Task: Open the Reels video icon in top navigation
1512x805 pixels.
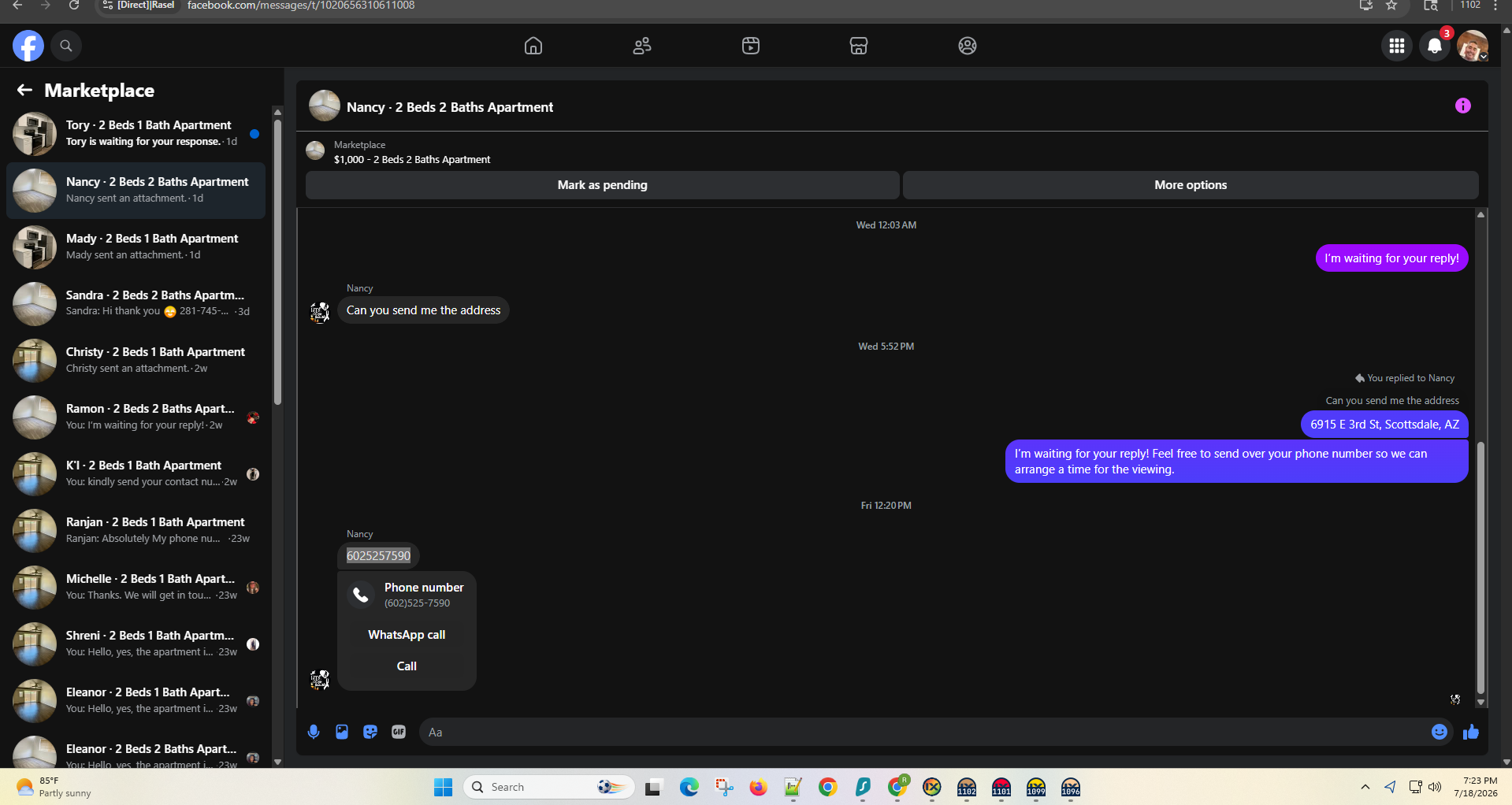Action: (751, 46)
